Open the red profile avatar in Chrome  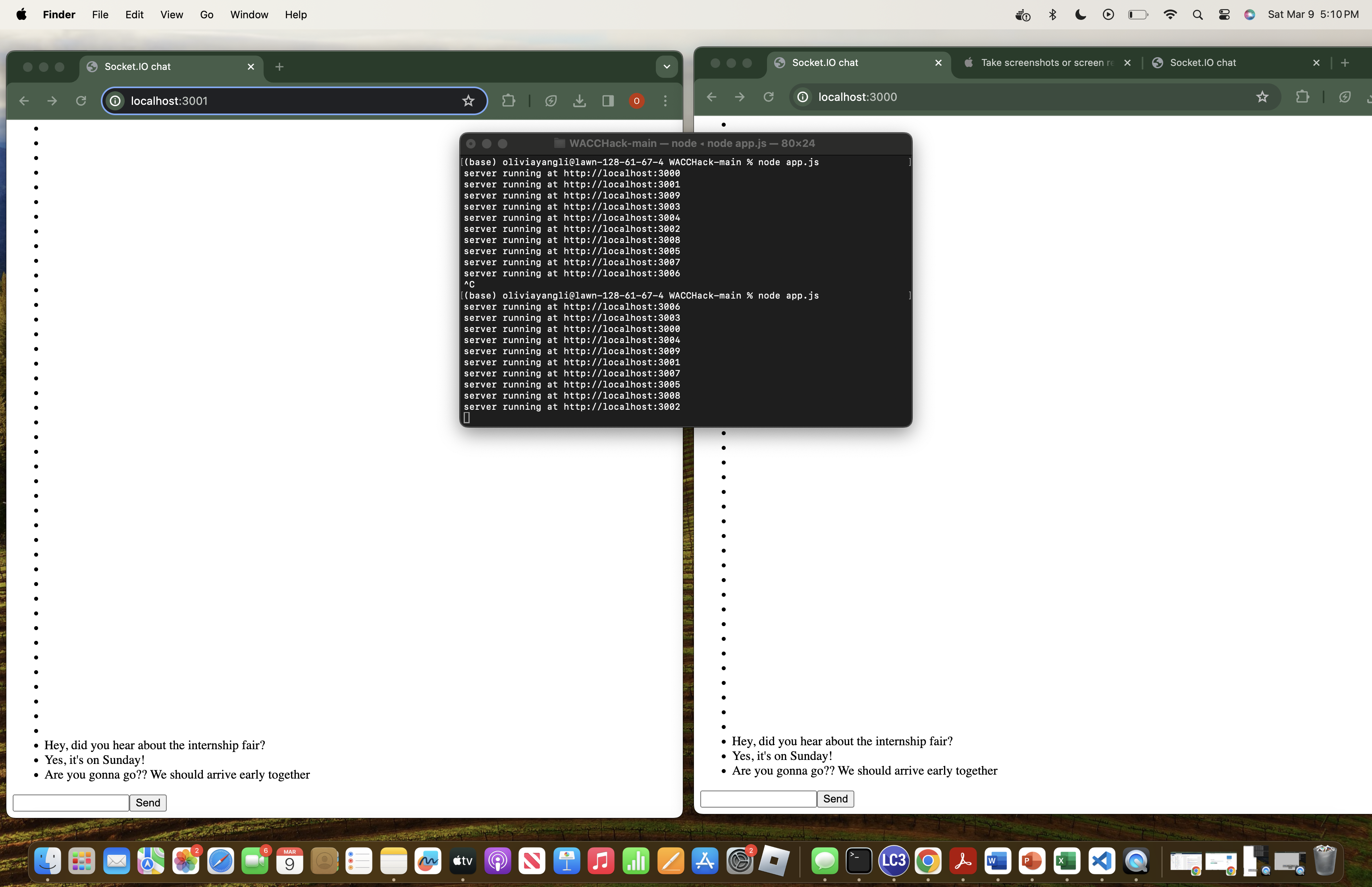(x=636, y=101)
